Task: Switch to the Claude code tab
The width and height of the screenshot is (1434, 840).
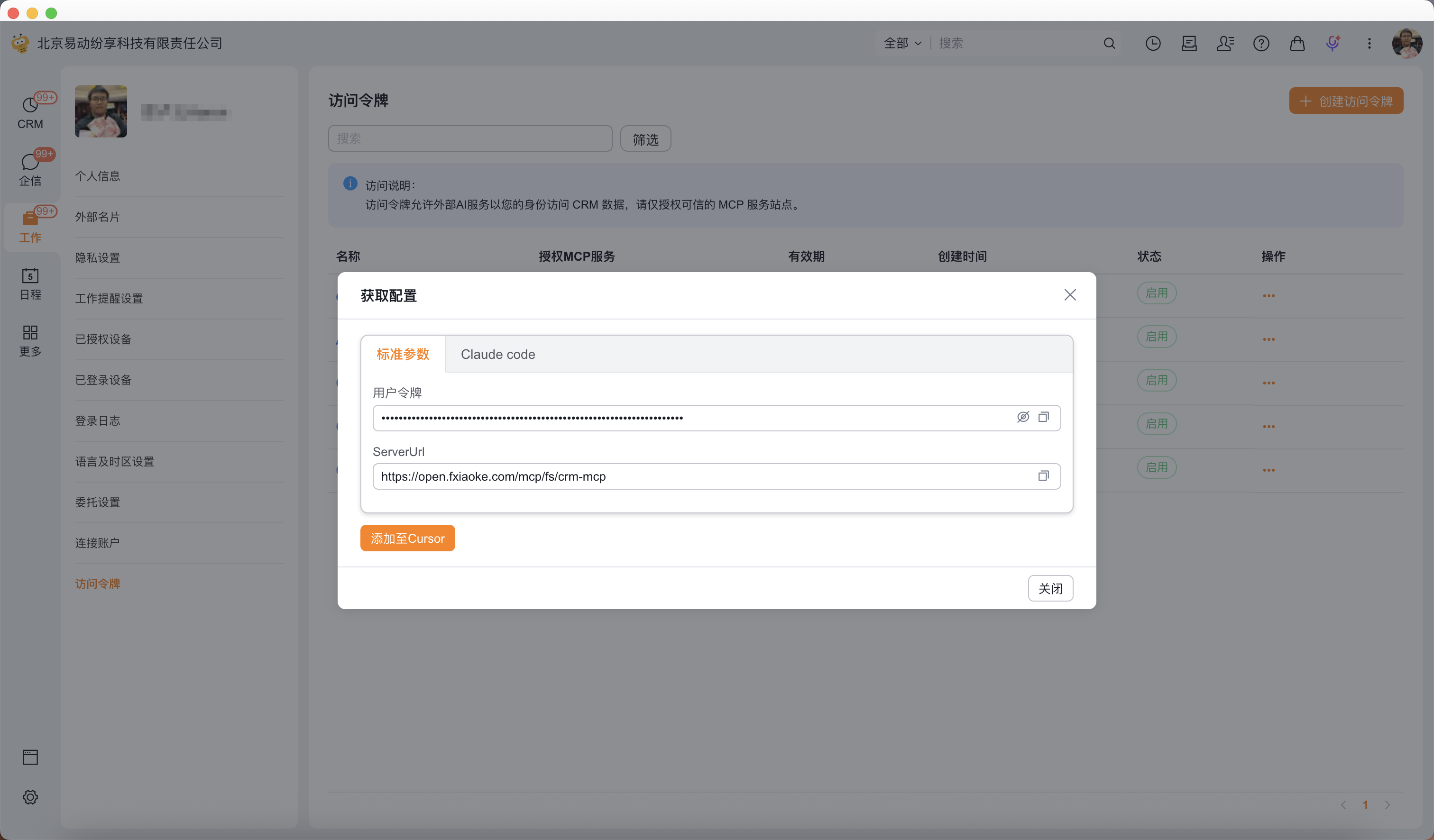Action: pos(497,354)
